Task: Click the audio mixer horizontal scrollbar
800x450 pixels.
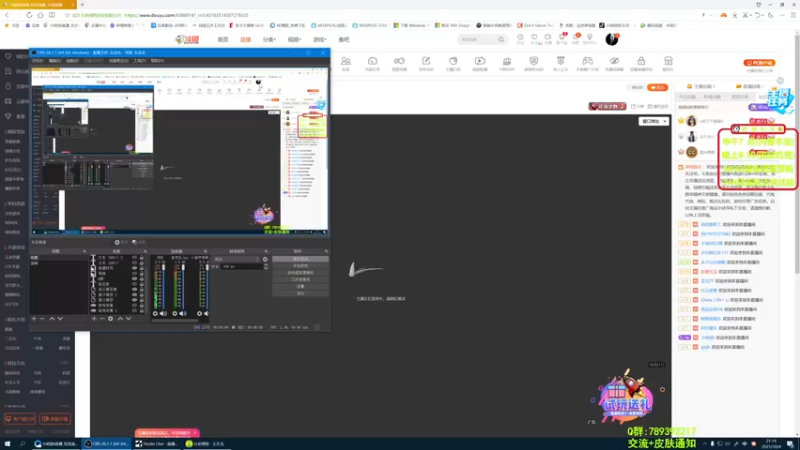Action: click(x=176, y=320)
